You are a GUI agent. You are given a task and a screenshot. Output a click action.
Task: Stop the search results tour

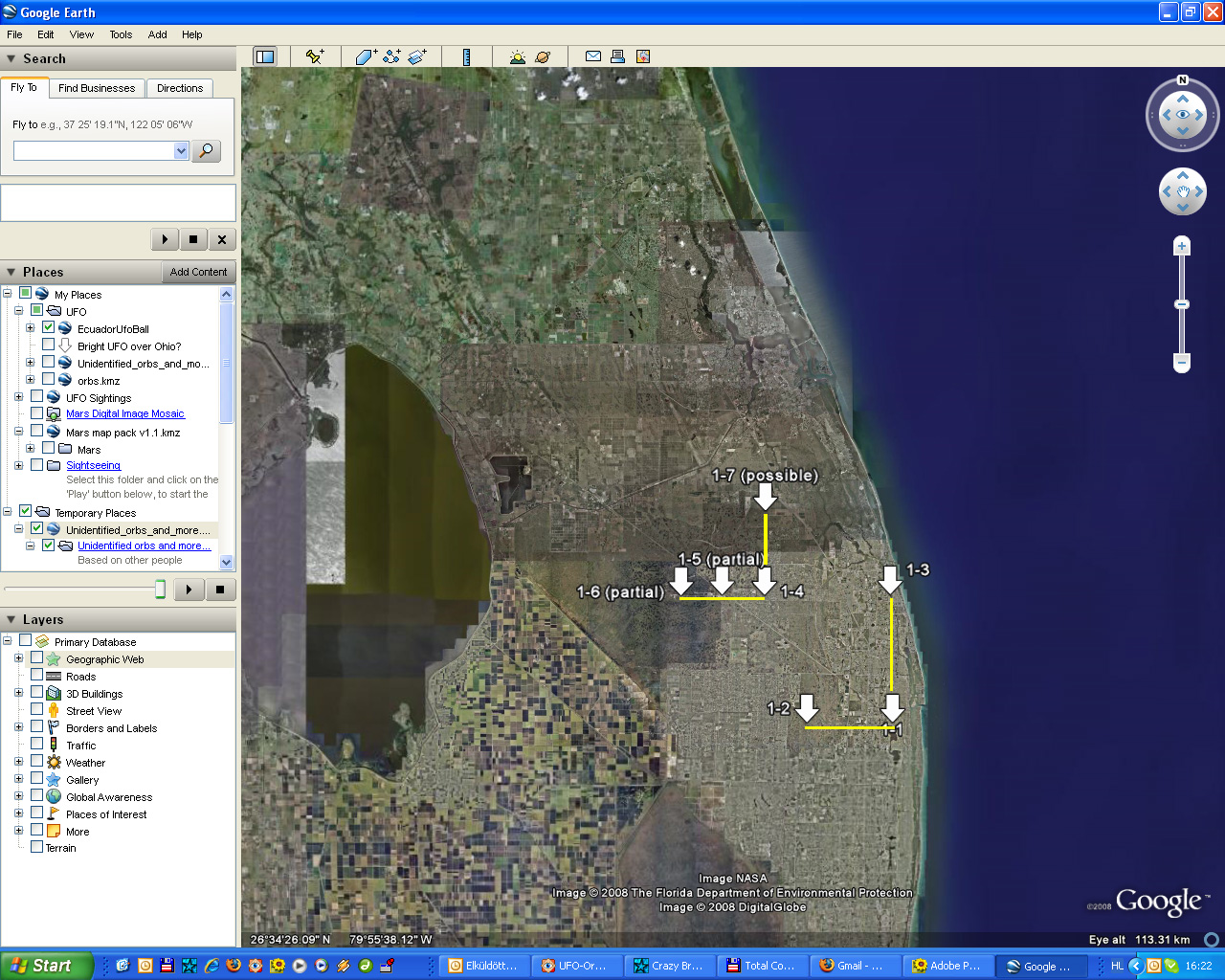[193, 239]
